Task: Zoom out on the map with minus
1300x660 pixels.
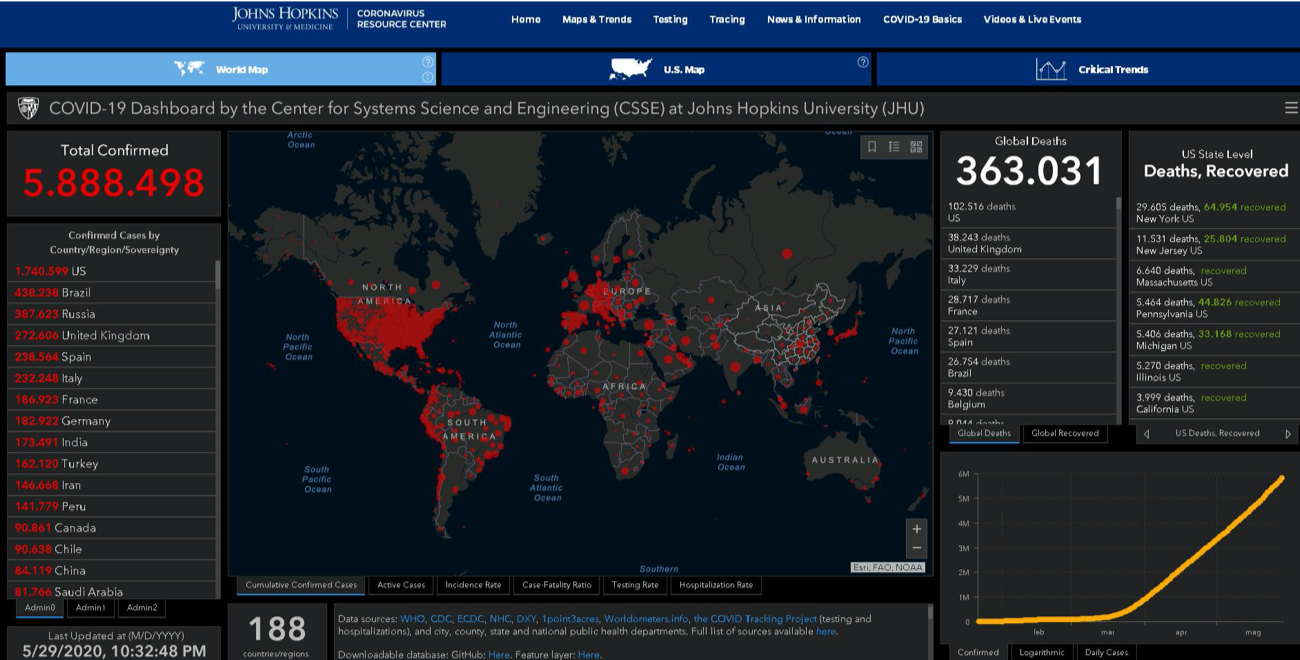Action: pyautogui.click(x=916, y=548)
